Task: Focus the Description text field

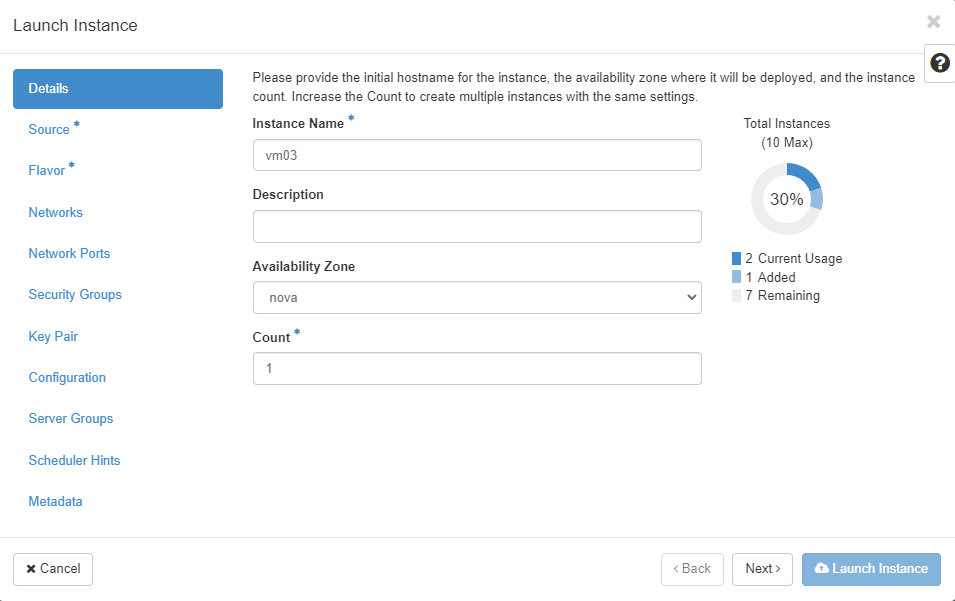Action: (x=477, y=227)
